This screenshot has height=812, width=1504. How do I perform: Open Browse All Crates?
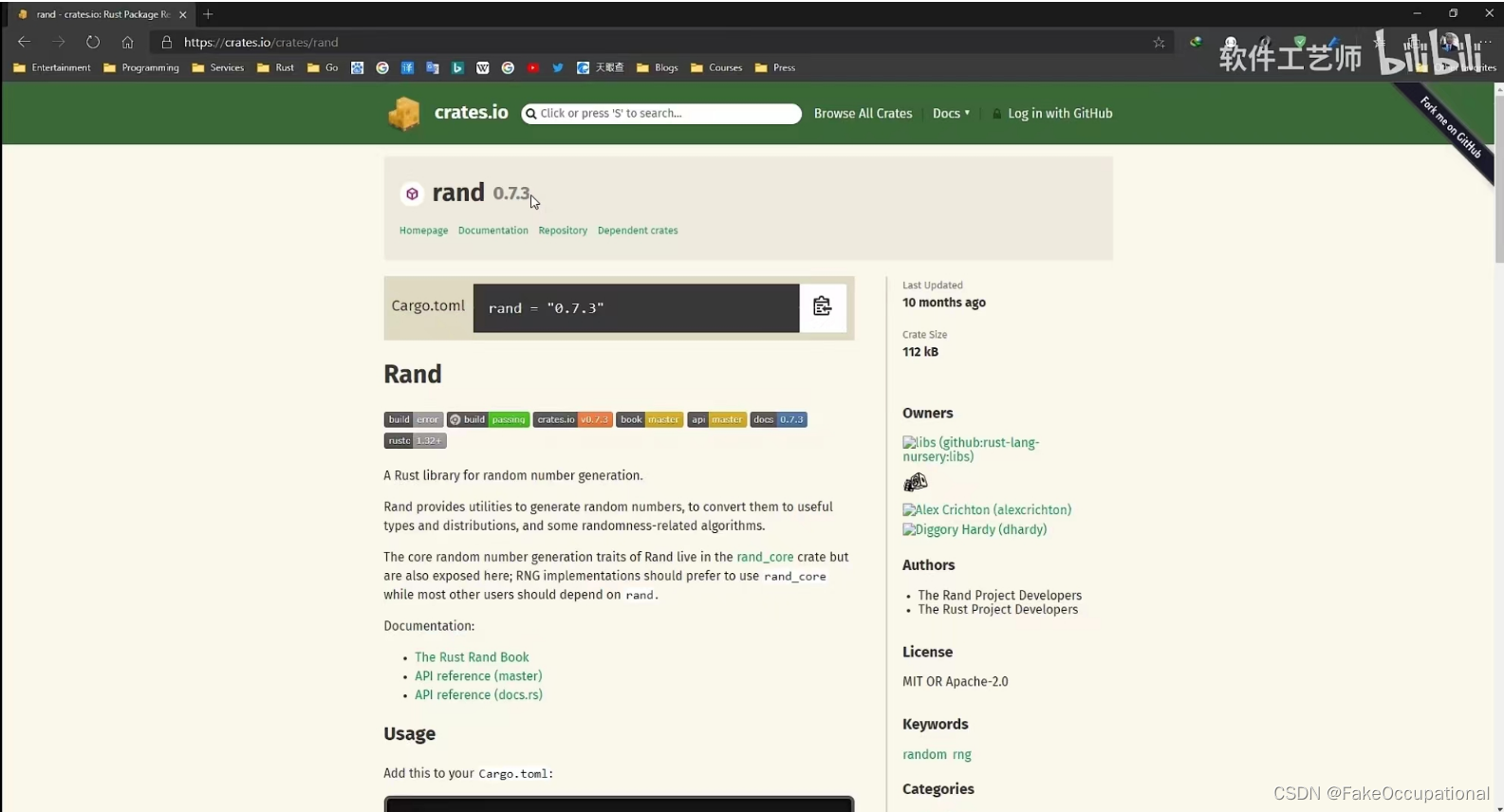pos(863,113)
